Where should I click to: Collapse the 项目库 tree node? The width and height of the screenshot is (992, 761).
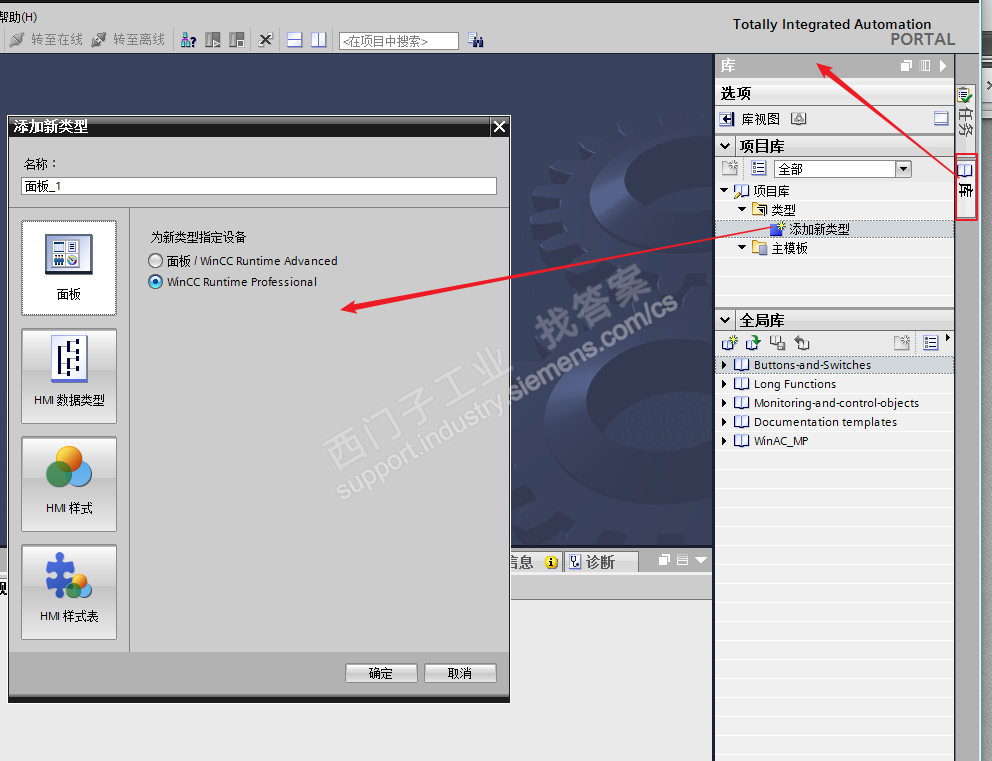(x=724, y=190)
